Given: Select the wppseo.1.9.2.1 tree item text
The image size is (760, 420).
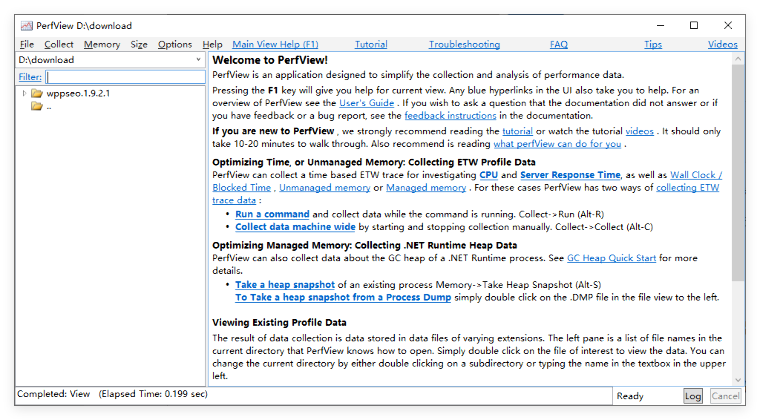Looking at the screenshot, I should click(x=78, y=93).
